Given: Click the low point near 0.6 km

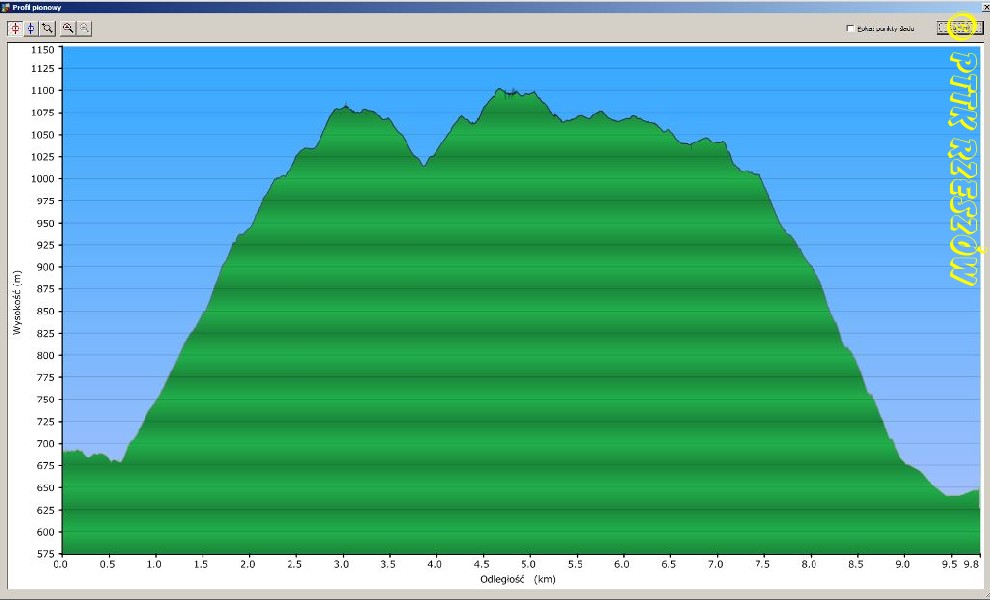Looking at the screenshot, I should (x=118, y=461).
